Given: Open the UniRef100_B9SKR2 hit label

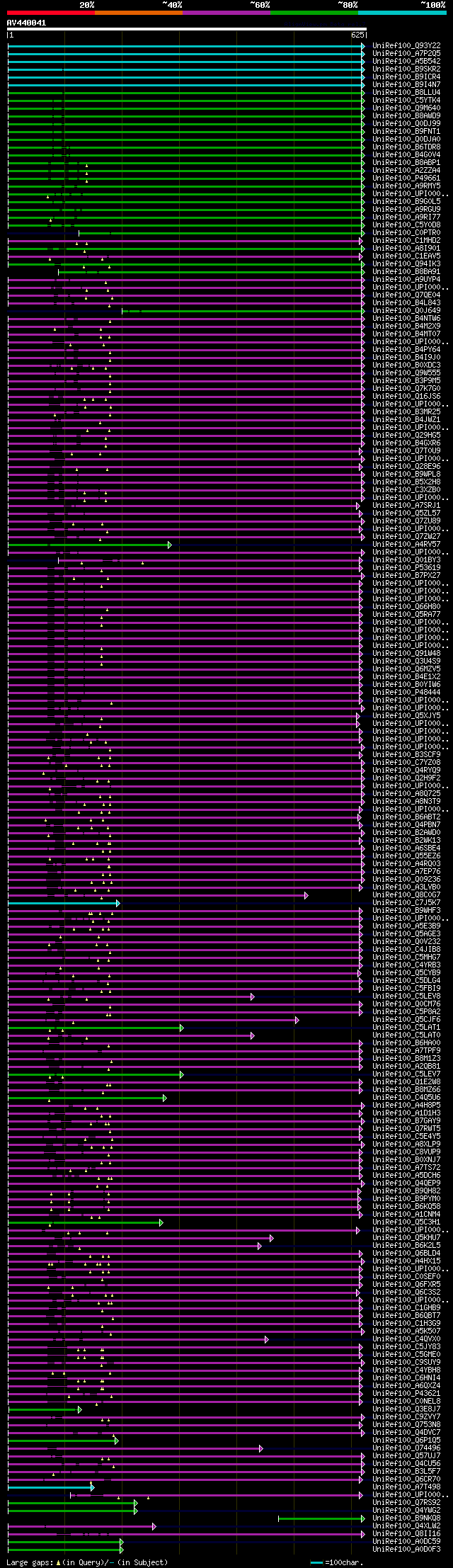Looking at the screenshot, I should click(x=406, y=69).
